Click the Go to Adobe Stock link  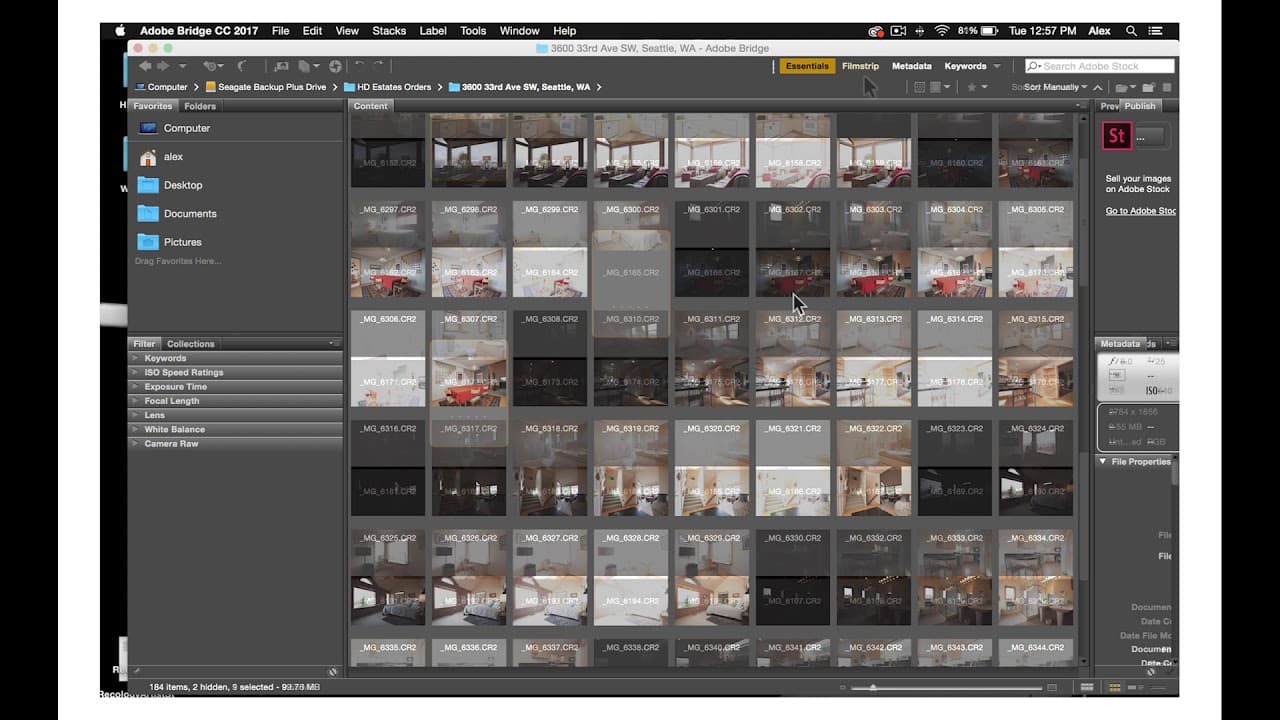click(x=1139, y=210)
